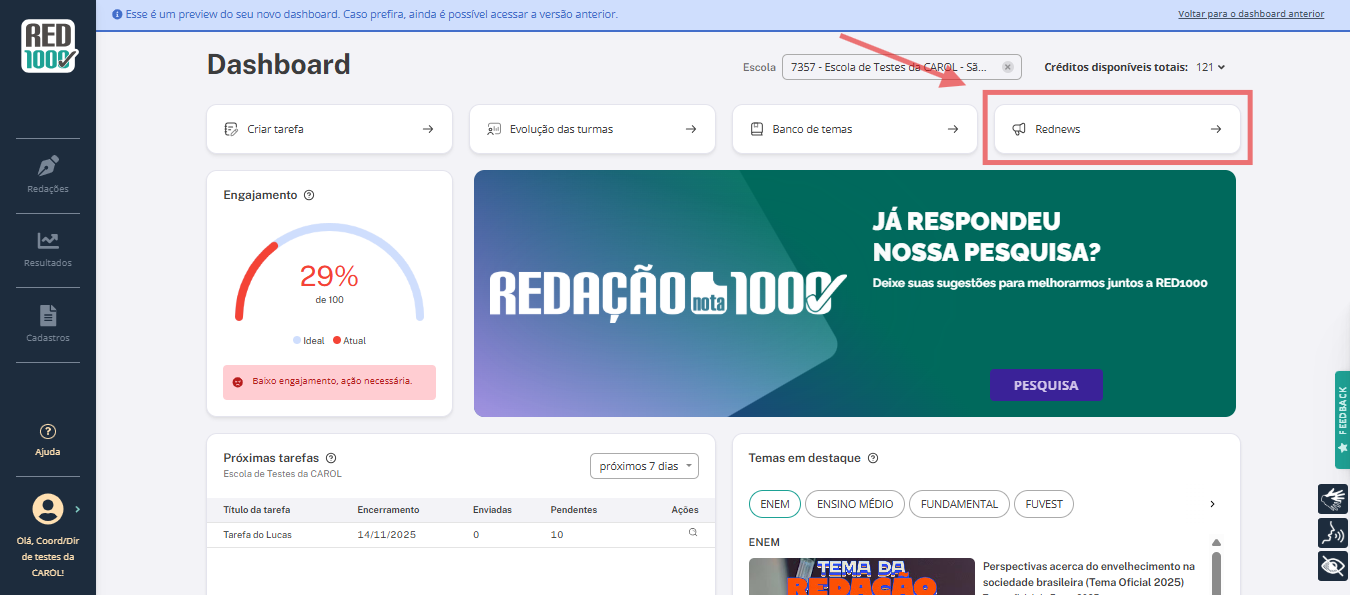
Task: Open the Evolução das turmas card
Action: [x=592, y=129]
